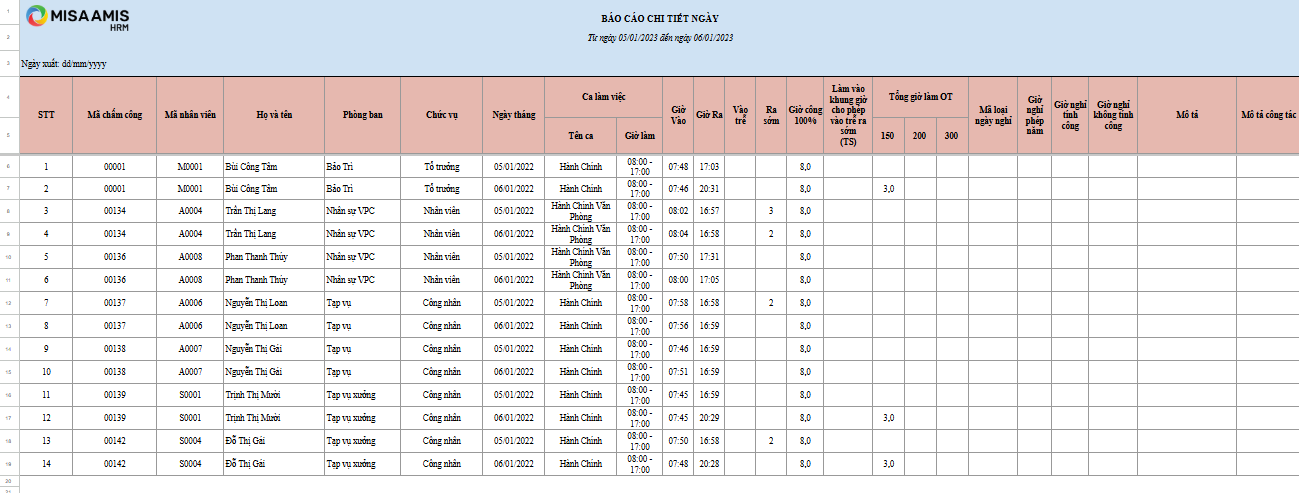Select the check-out time 20:29 cell
1299x493 pixels.
[709, 418]
